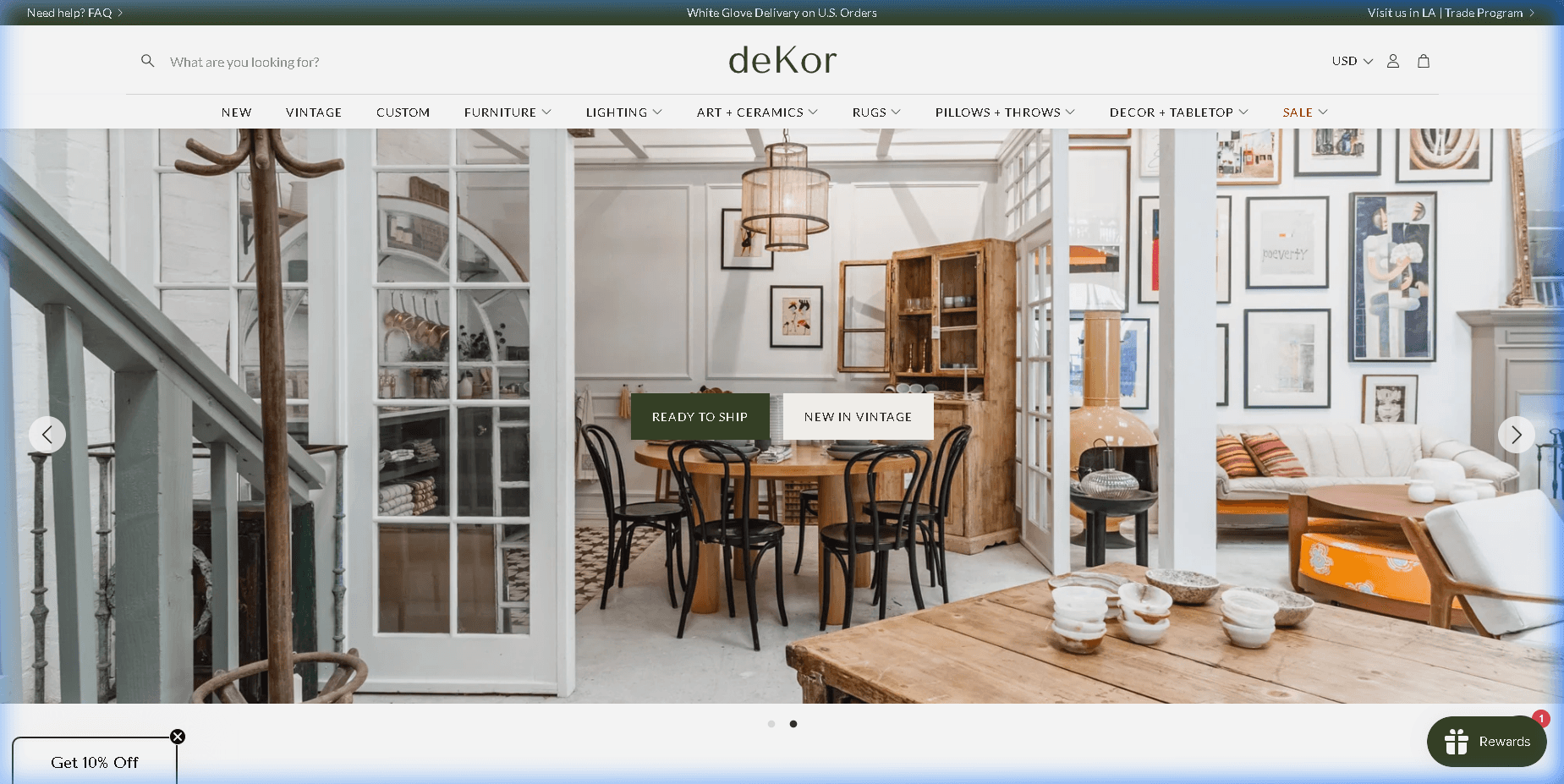Open the shopping bag icon
The width and height of the screenshot is (1564, 784).
[1424, 61]
